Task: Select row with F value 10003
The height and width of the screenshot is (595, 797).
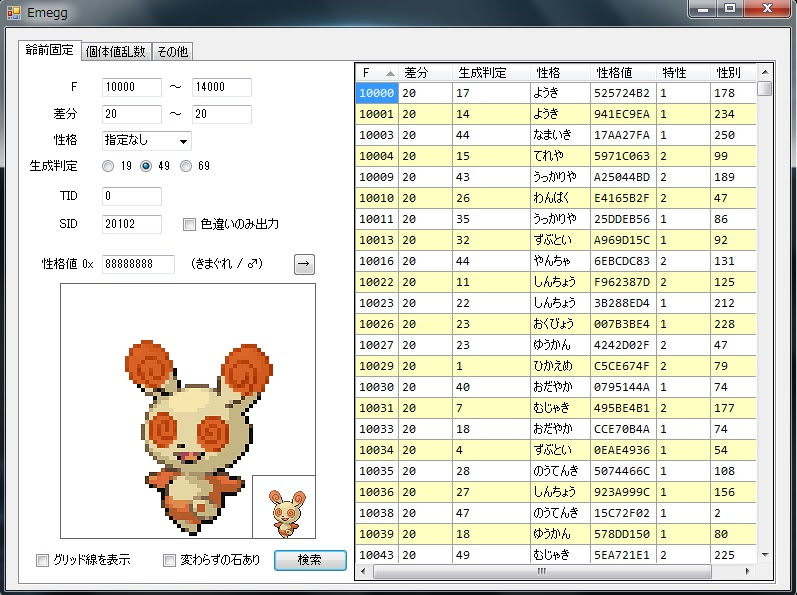Action: (556, 135)
